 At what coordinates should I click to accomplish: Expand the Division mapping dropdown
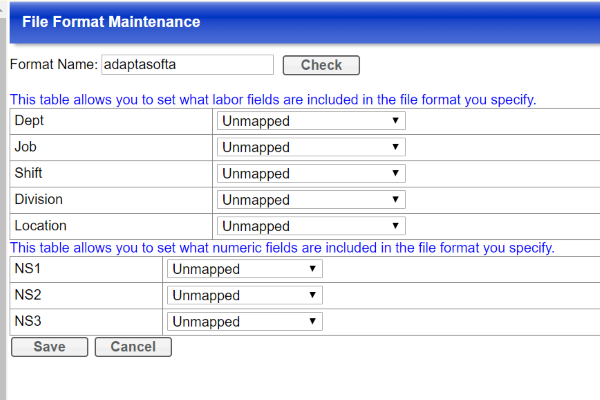coord(311,200)
